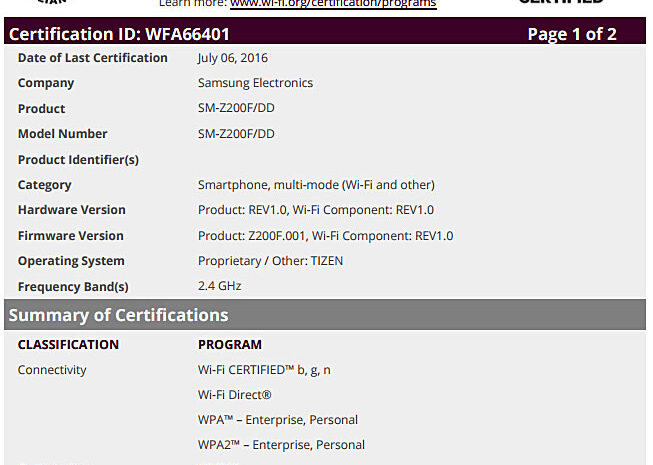
Task: Click the Product label
Action: (41, 109)
